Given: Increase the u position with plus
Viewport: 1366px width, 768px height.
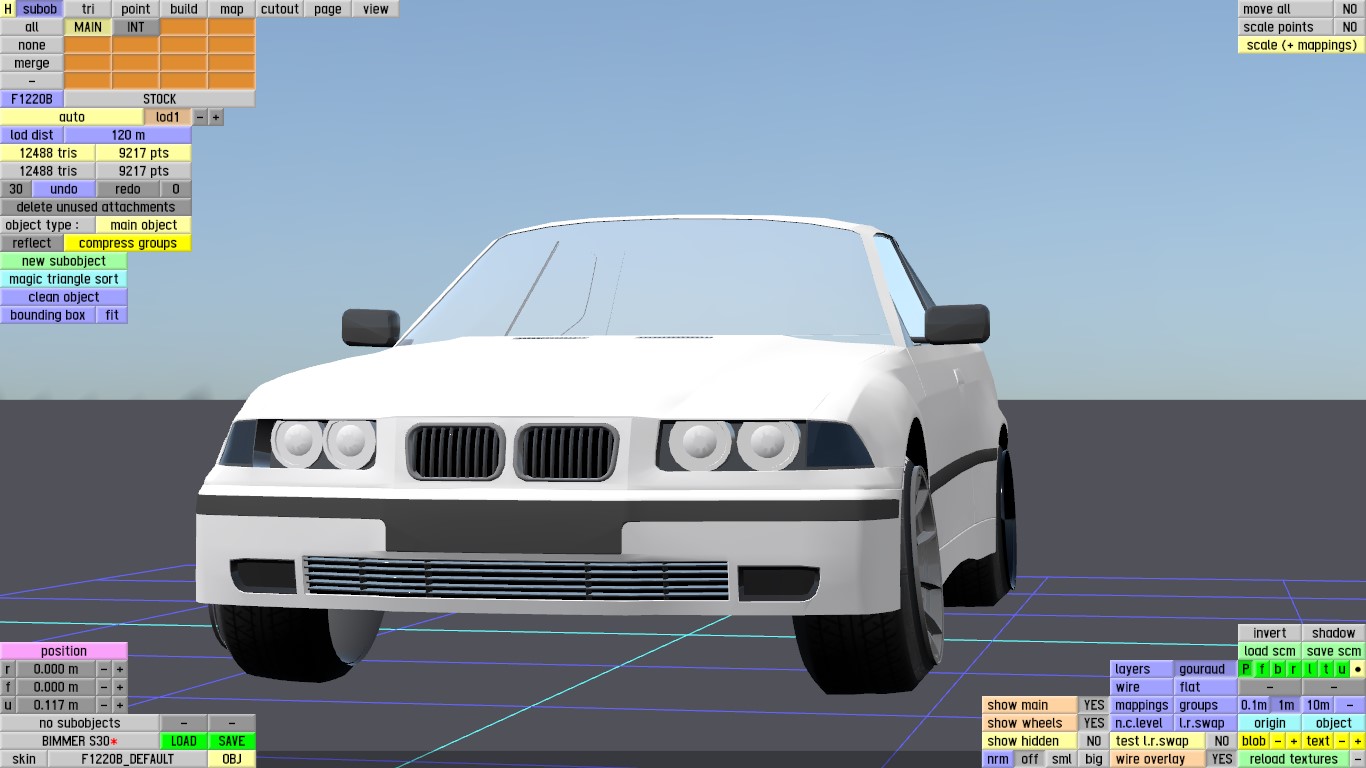Looking at the screenshot, I should click(x=120, y=705).
